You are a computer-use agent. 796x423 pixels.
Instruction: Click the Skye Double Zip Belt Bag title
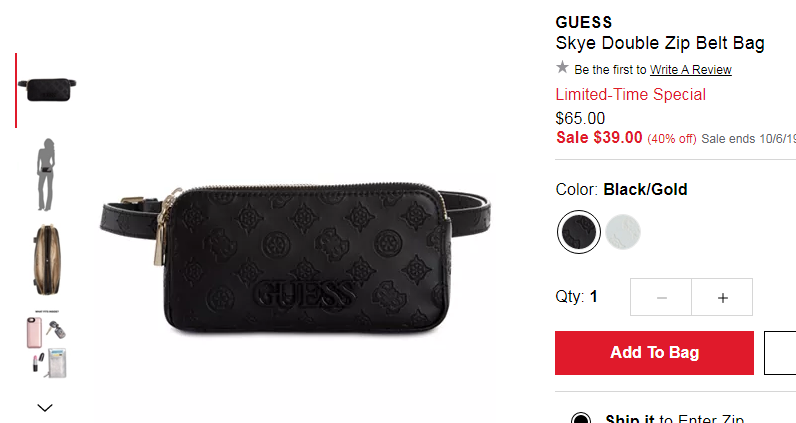pos(660,44)
